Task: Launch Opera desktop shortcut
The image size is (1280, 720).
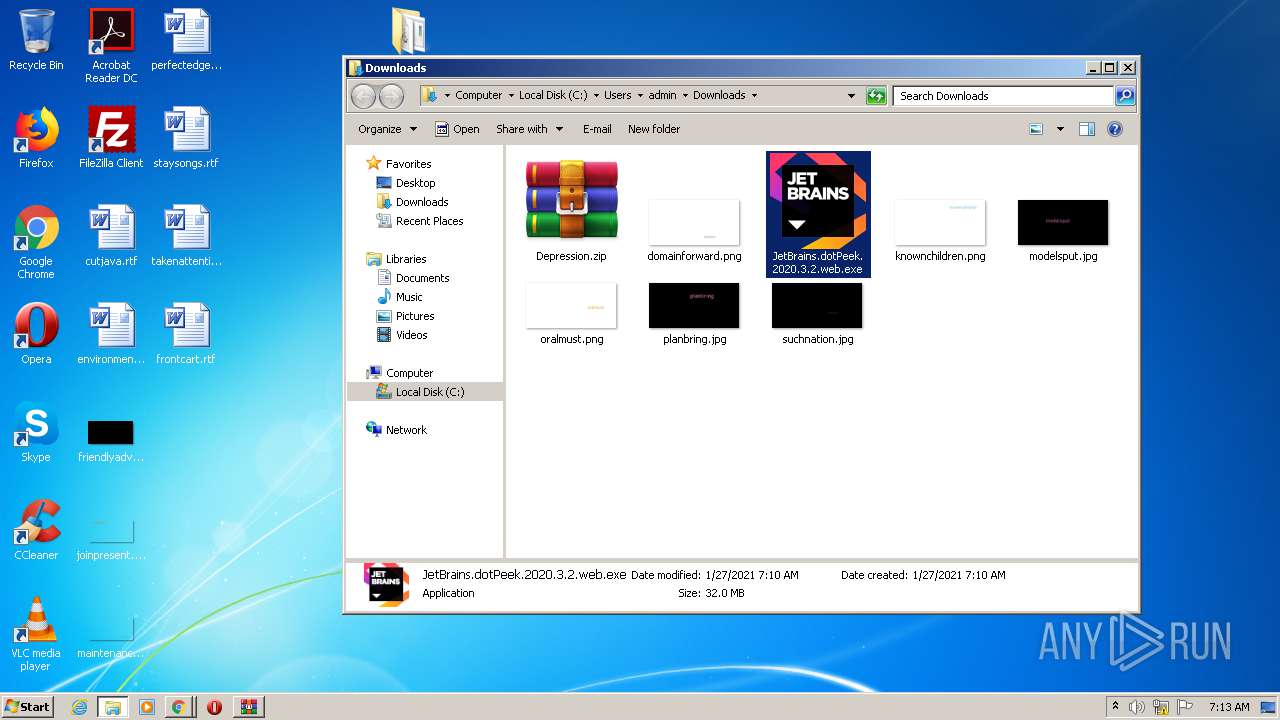Action: tap(36, 334)
